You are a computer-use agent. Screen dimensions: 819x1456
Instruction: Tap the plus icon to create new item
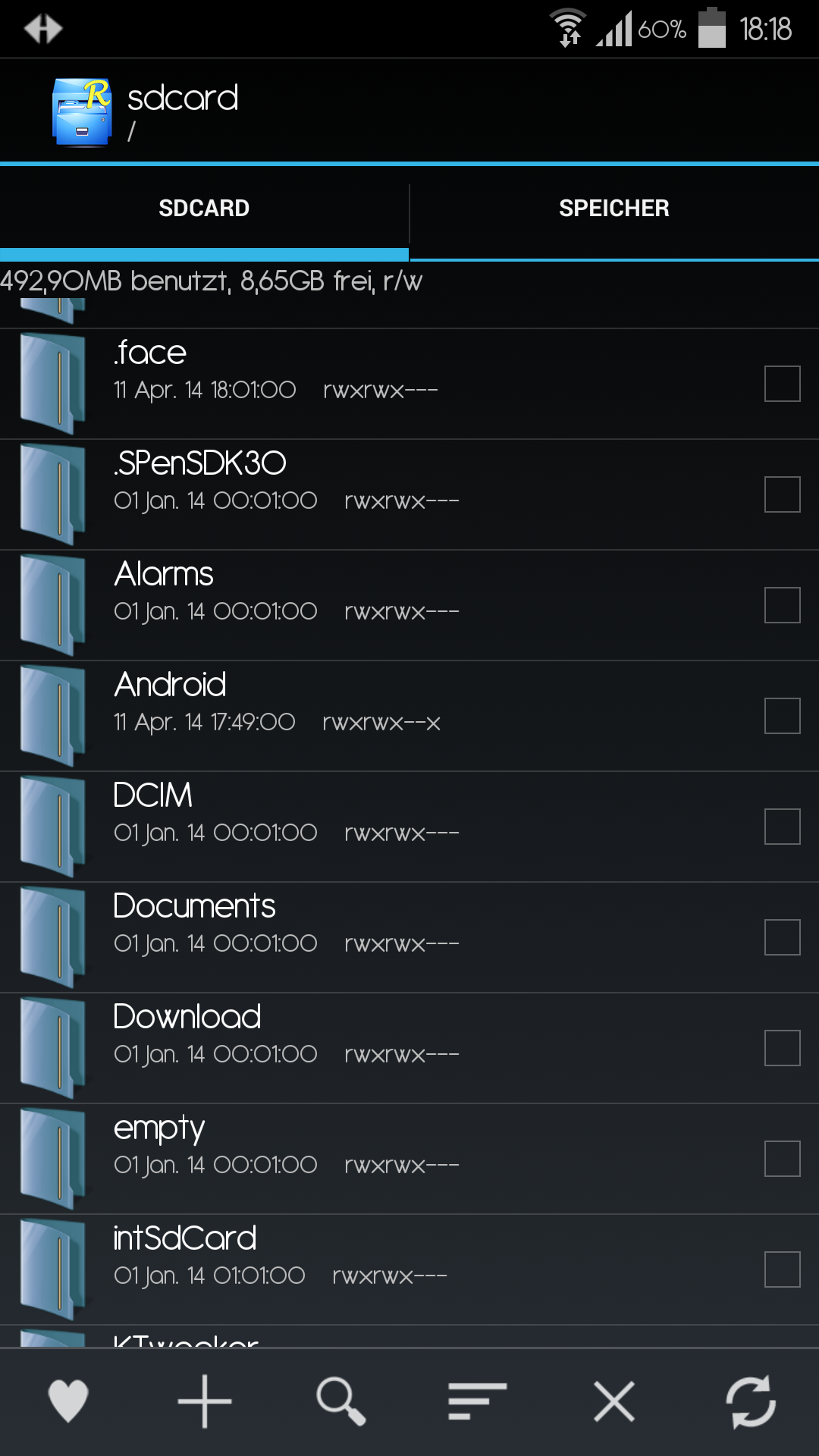[x=205, y=1401]
